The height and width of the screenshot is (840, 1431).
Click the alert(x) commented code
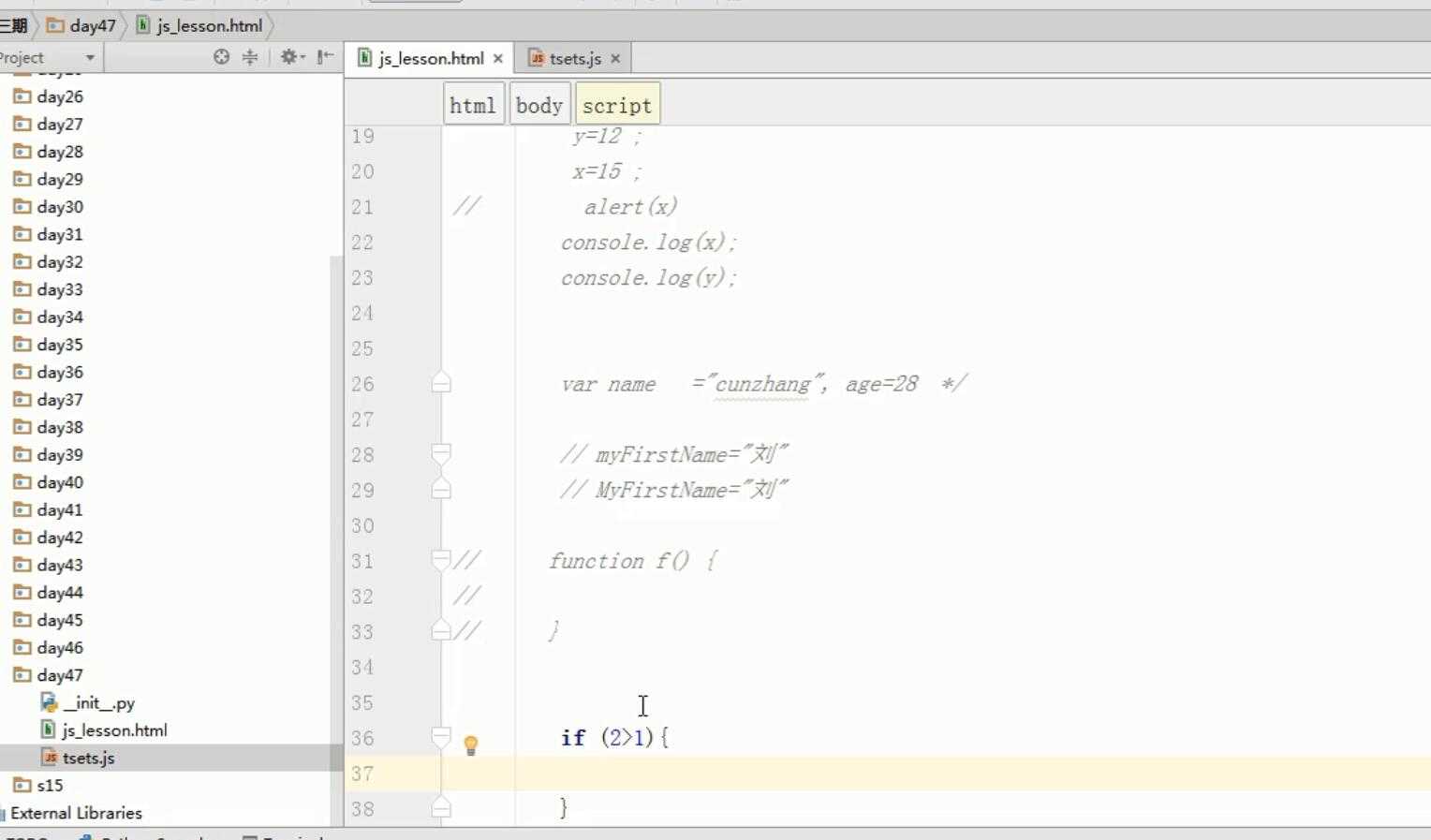pos(630,206)
